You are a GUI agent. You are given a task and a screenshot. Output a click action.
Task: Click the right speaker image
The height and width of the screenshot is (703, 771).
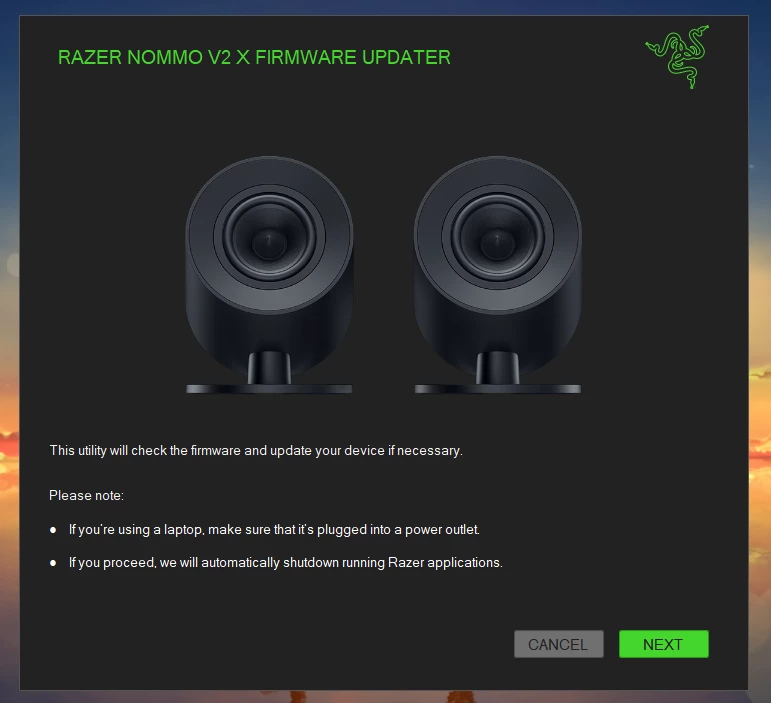click(498, 274)
